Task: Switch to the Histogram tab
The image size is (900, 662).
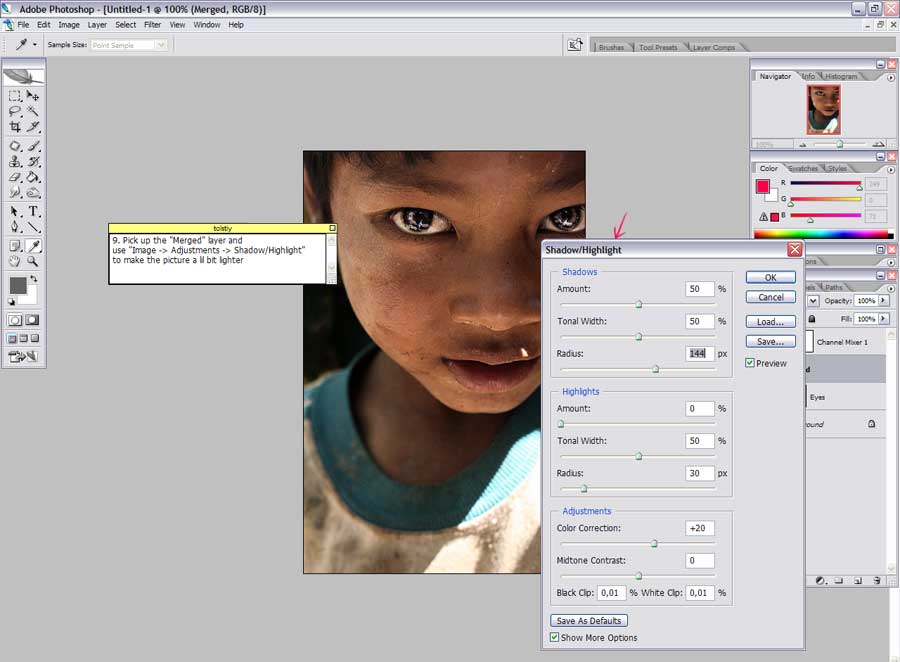Action: (x=841, y=76)
